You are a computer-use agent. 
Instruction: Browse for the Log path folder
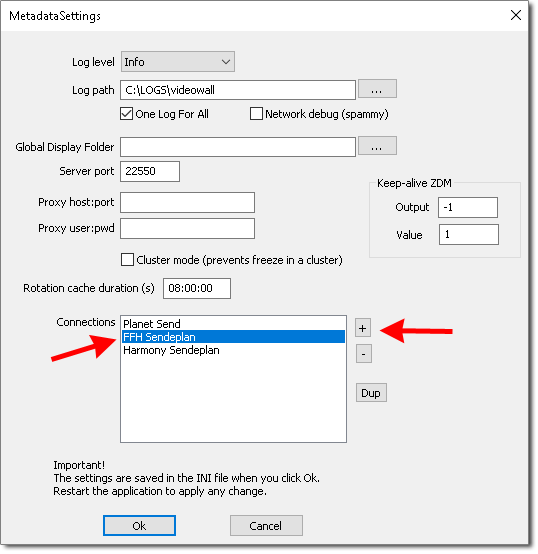(377, 89)
